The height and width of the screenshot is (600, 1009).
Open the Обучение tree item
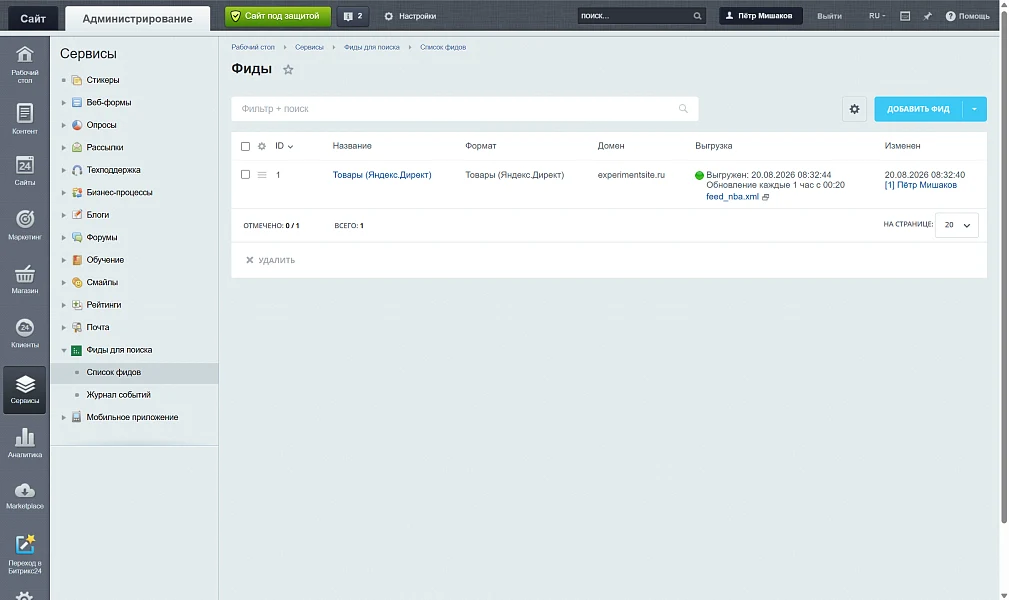click(105, 260)
